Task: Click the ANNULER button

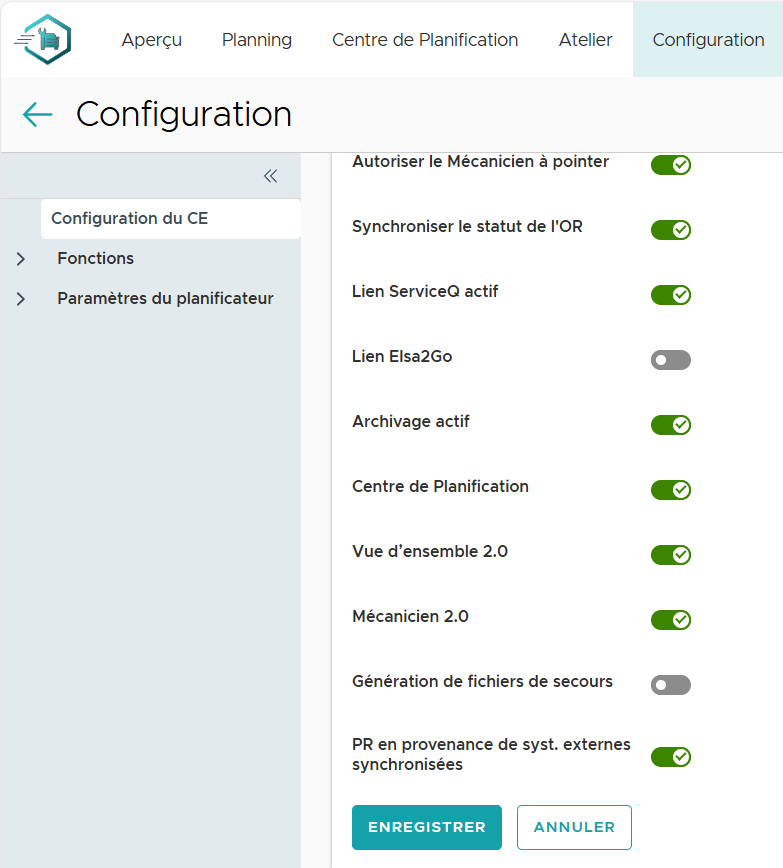Action: (574, 827)
